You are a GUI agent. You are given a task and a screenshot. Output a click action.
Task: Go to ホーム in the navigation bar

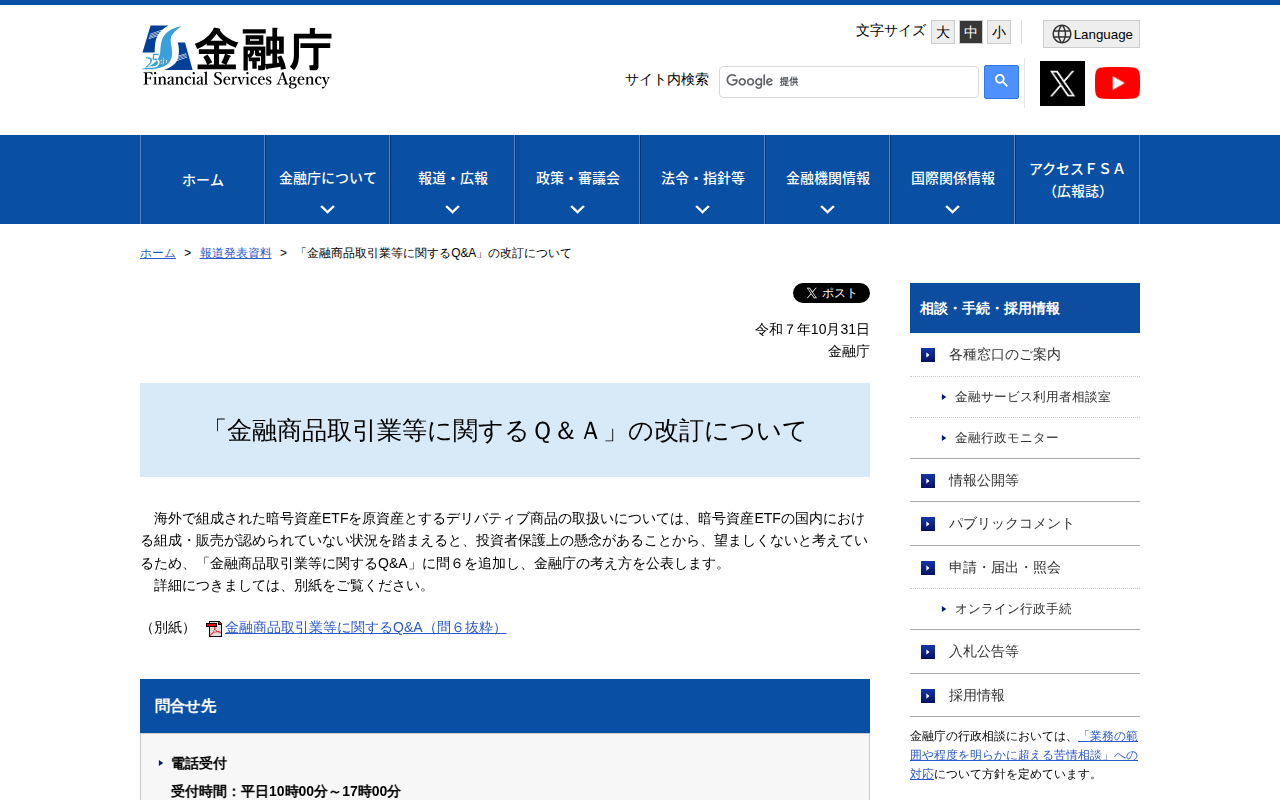203,180
